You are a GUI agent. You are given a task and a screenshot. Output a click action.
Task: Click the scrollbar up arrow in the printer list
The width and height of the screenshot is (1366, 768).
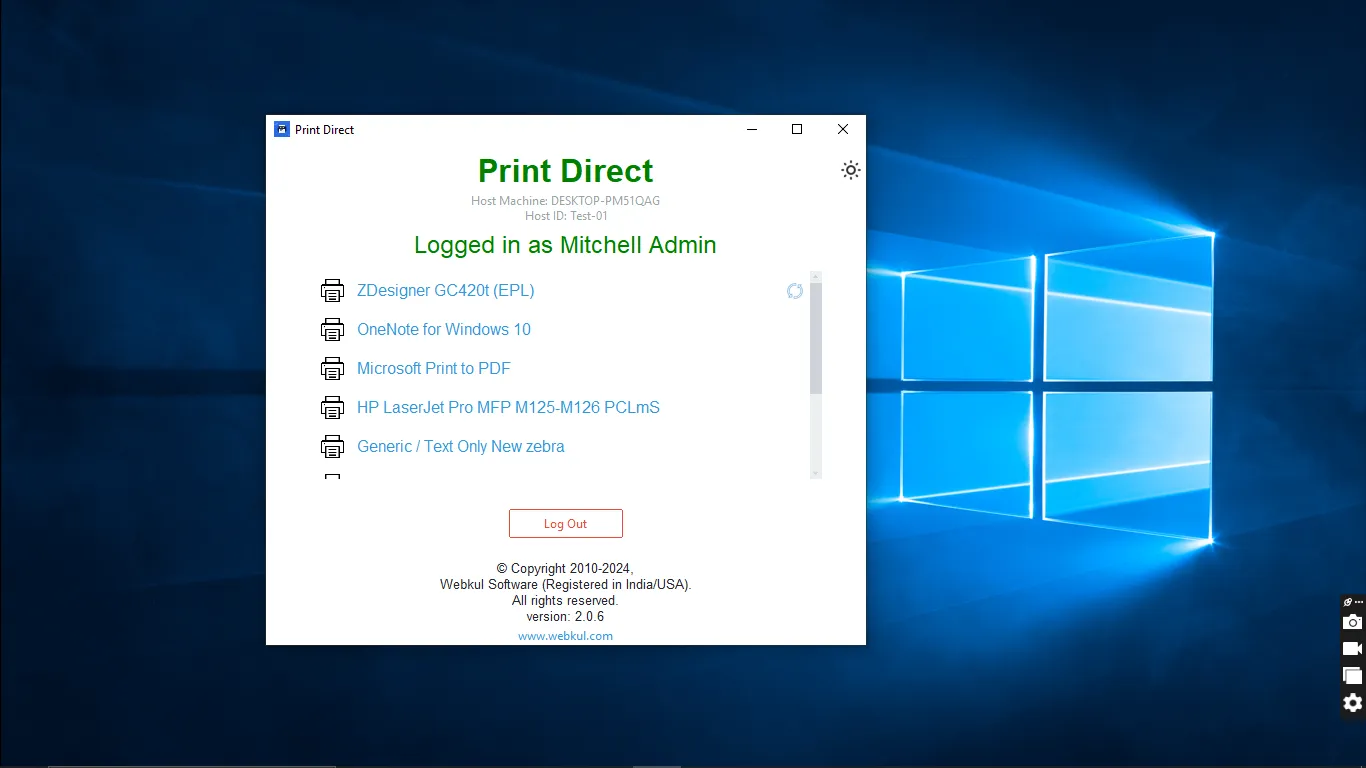point(815,277)
